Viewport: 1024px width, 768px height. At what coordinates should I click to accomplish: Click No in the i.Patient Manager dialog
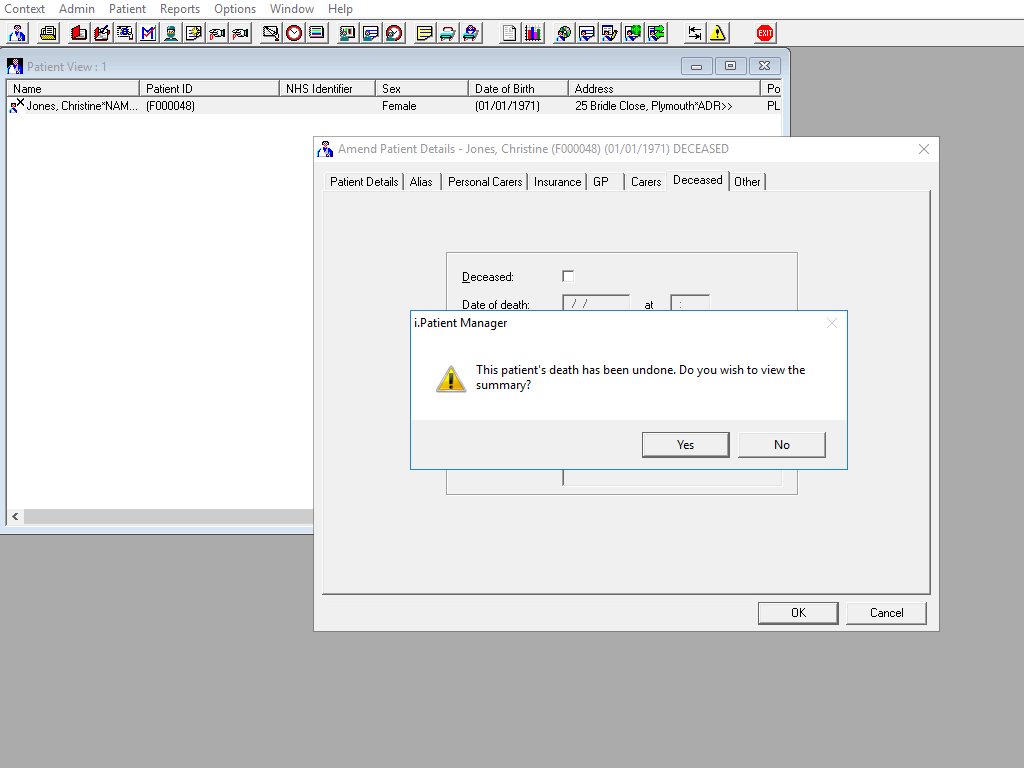point(782,445)
